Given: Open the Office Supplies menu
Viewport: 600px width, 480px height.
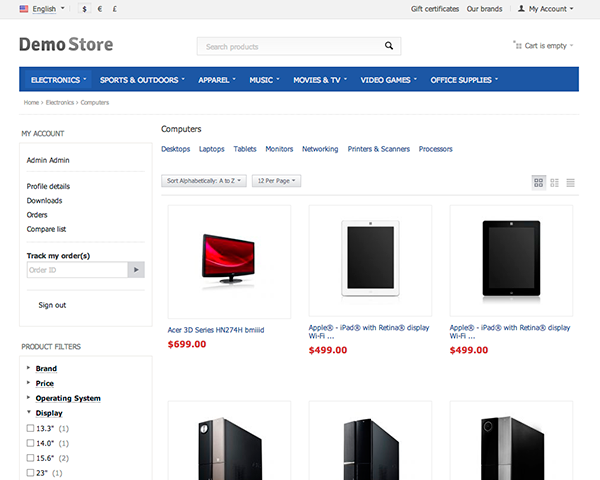Looking at the screenshot, I should 464,80.
